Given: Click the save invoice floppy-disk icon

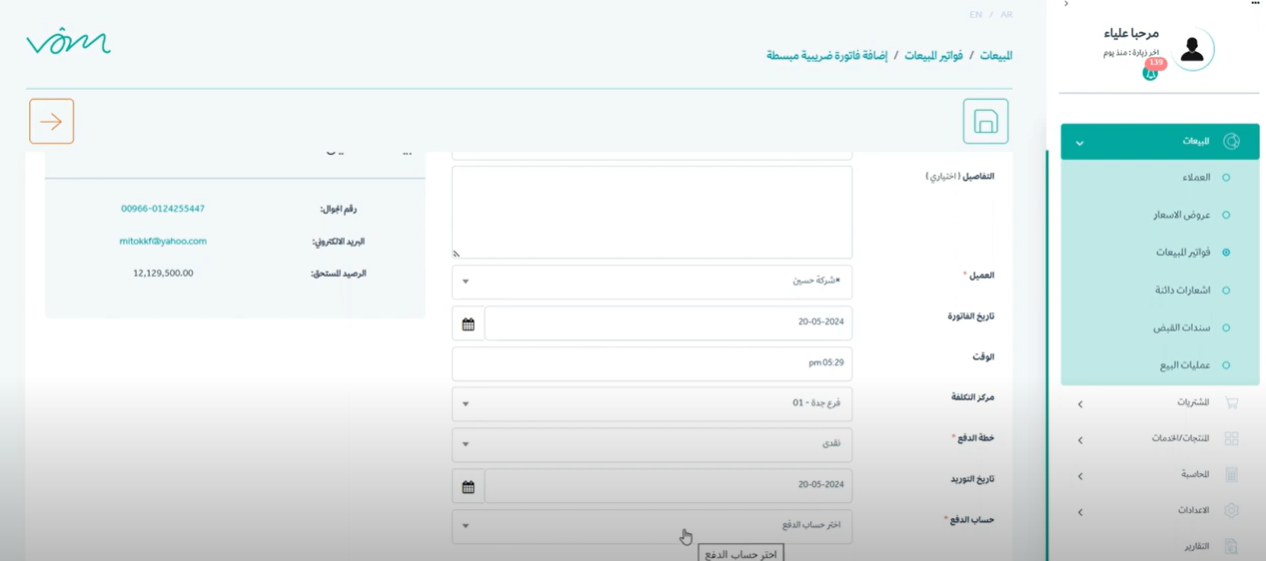Looking at the screenshot, I should pyautogui.click(x=985, y=121).
